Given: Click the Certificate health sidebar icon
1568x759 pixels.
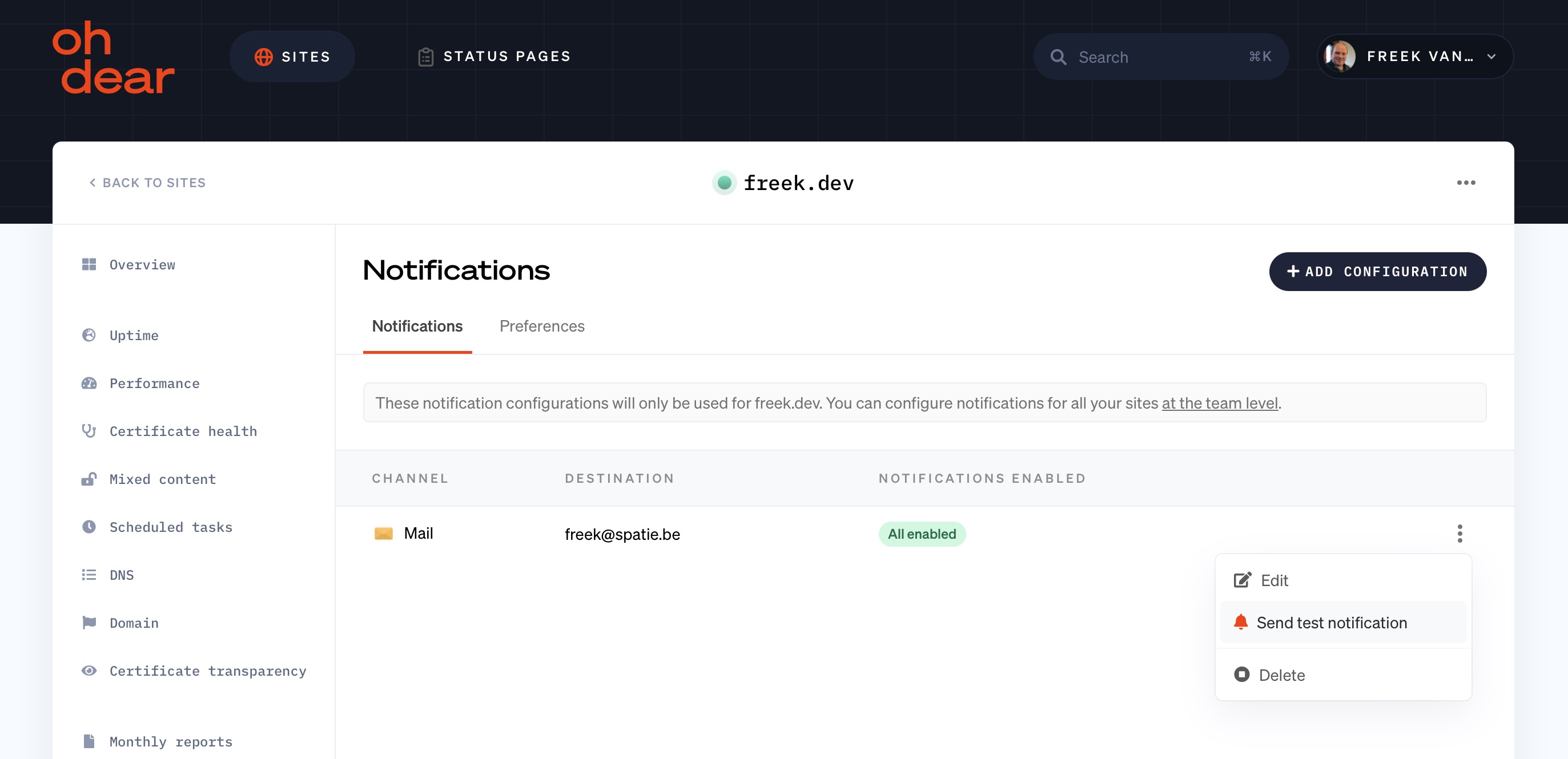Looking at the screenshot, I should click(89, 430).
